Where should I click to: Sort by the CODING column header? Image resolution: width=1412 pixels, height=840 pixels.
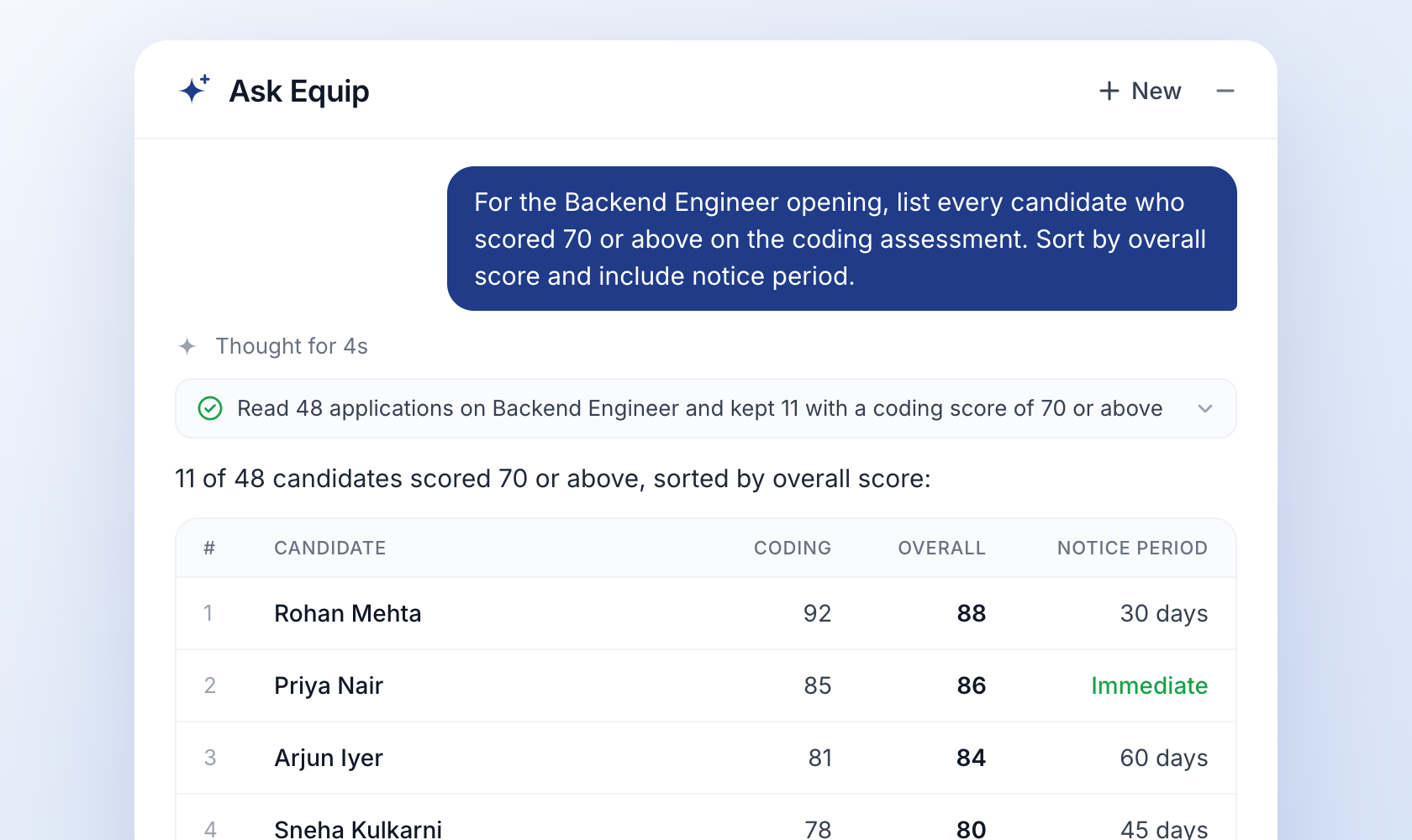pyautogui.click(x=793, y=548)
